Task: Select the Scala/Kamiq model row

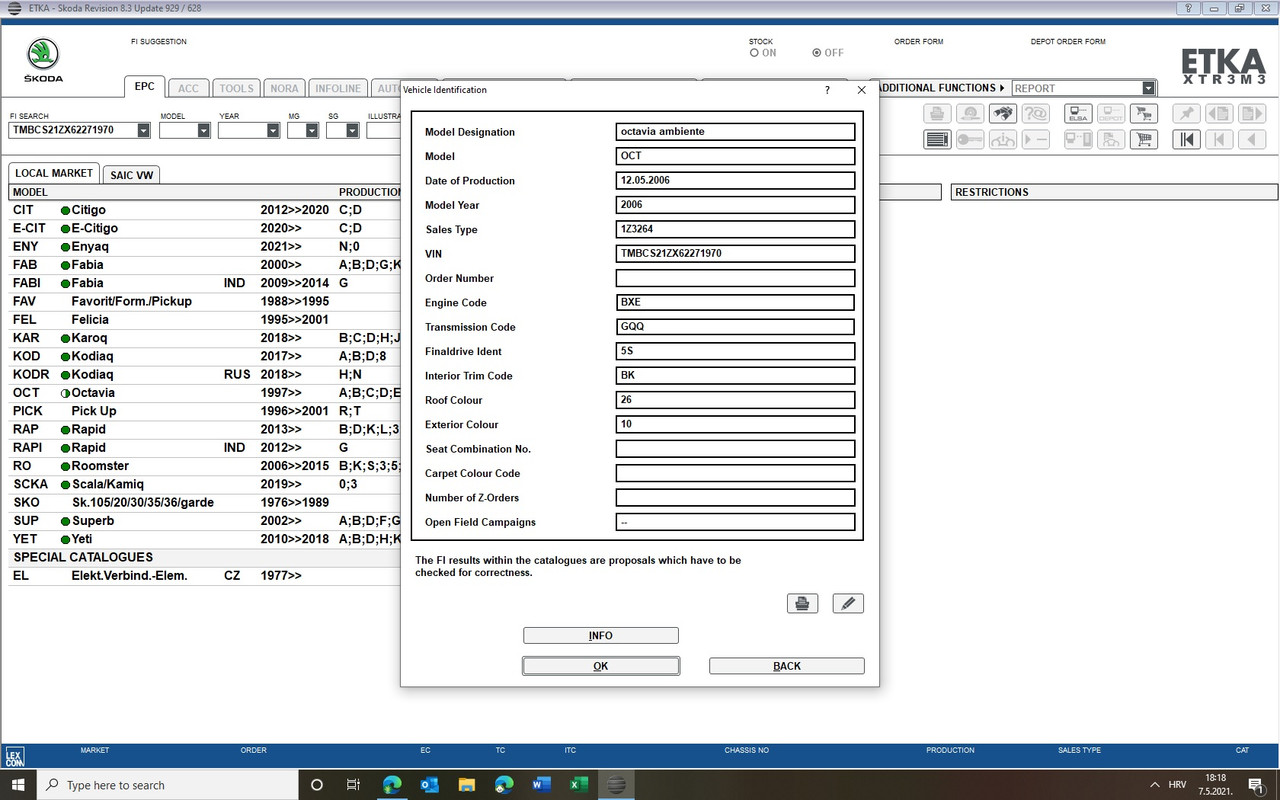Action: pyautogui.click(x=204, y=484)
